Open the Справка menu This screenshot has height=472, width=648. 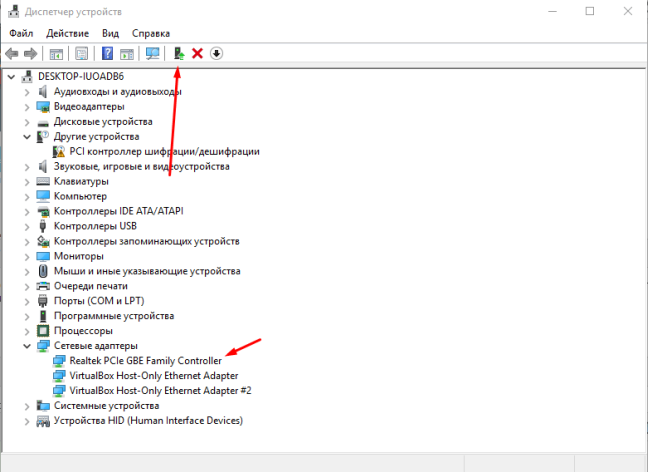[151, 33]
